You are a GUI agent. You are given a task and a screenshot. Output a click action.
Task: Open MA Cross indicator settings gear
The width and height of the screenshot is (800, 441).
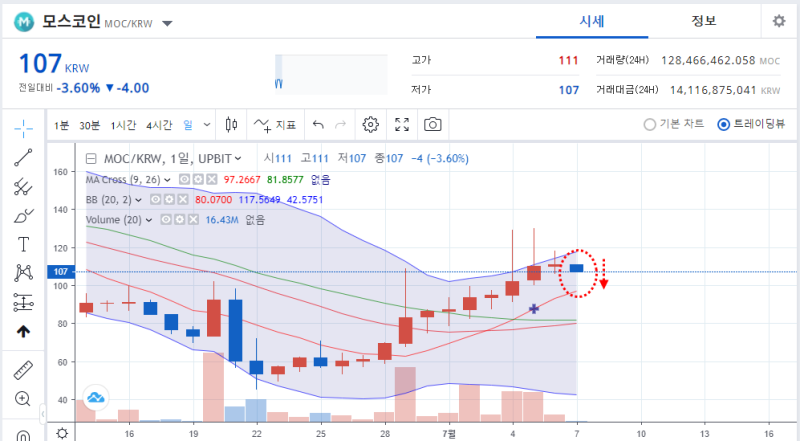coord(198,179)
